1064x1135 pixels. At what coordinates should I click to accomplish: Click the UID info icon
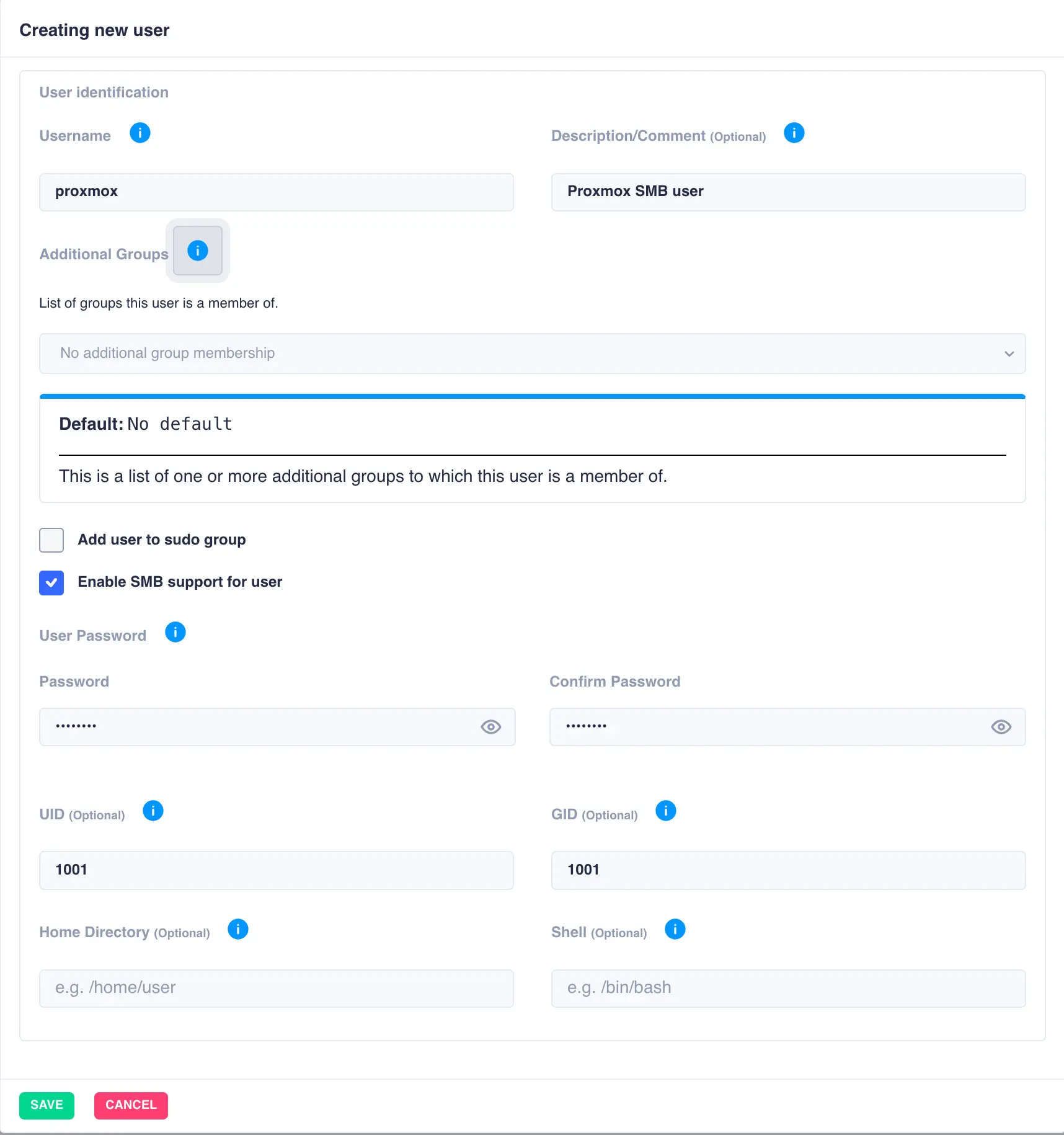click(x=153, y=811)
